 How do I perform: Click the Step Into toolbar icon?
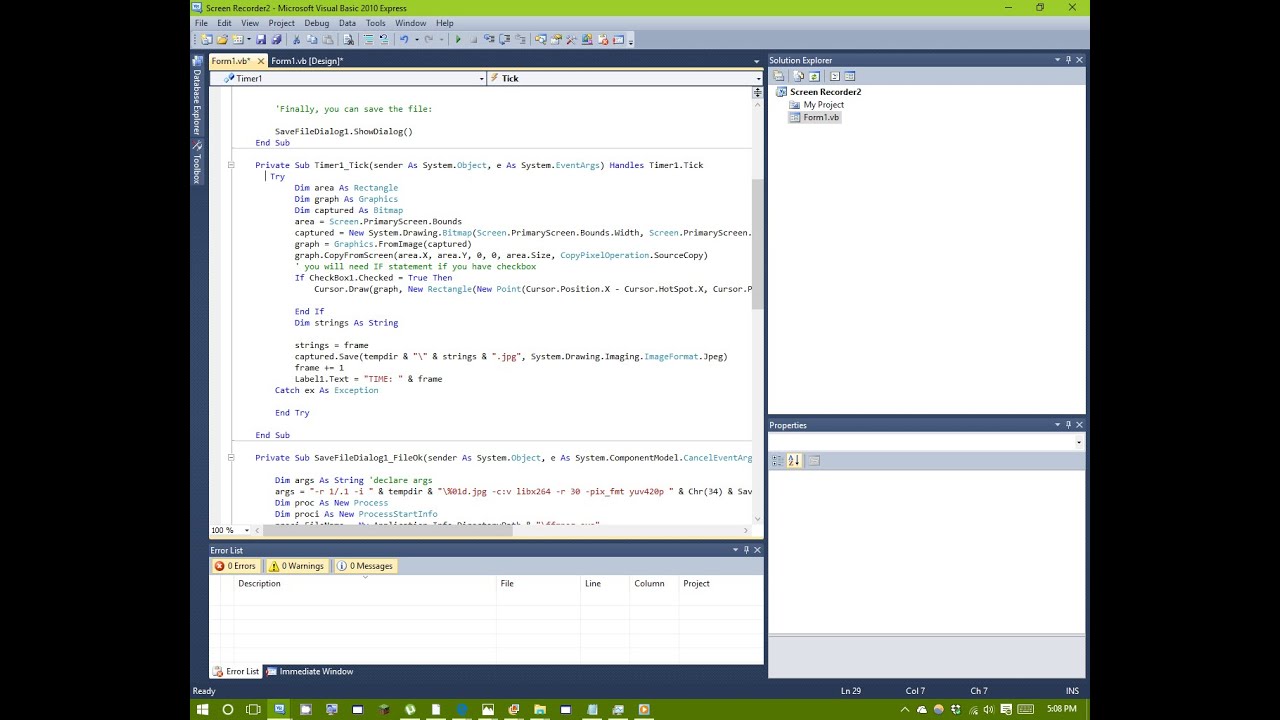489,40
